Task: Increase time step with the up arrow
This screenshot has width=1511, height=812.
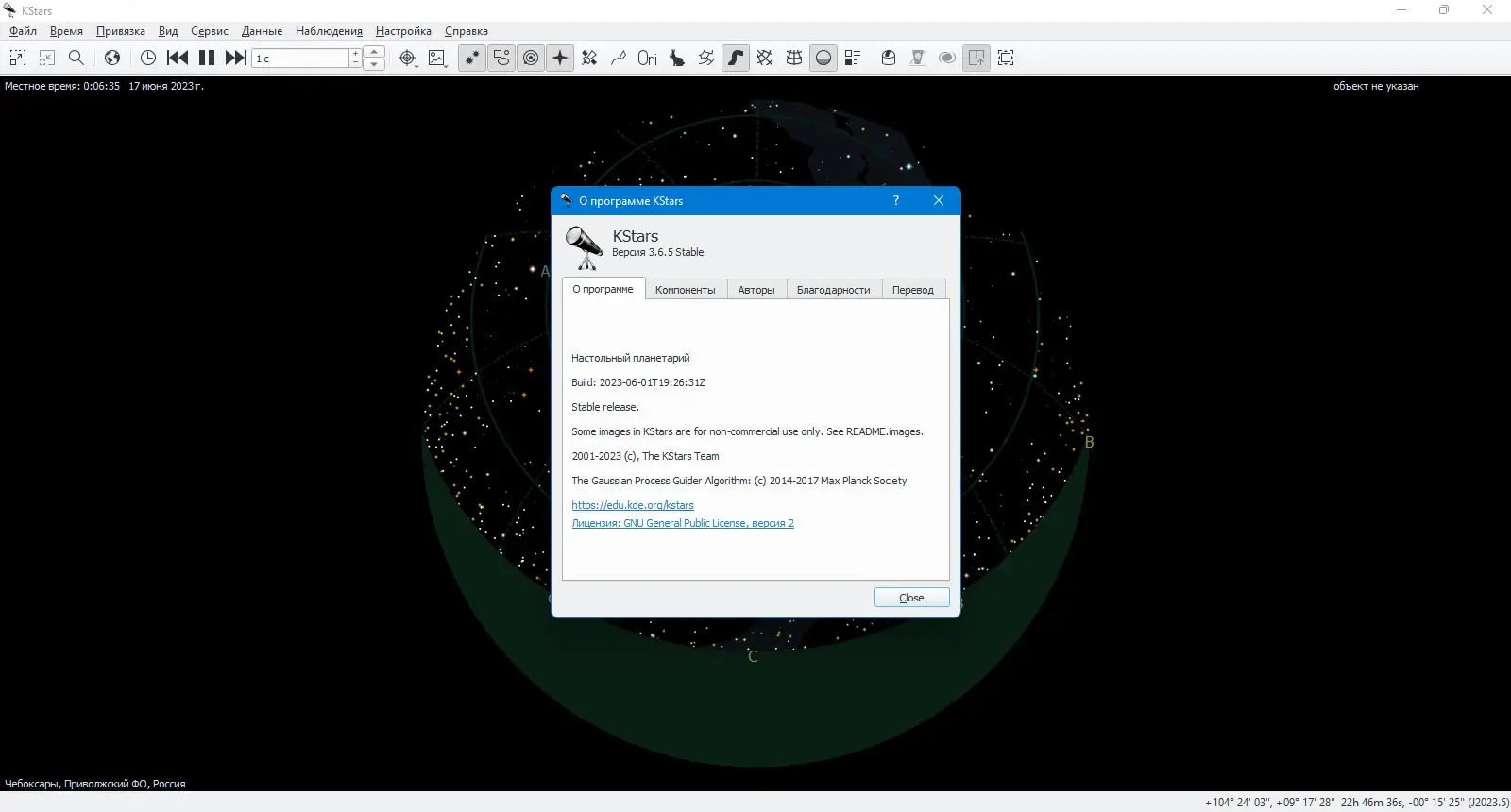Action: pyautogui.click(x=374, y=52)
